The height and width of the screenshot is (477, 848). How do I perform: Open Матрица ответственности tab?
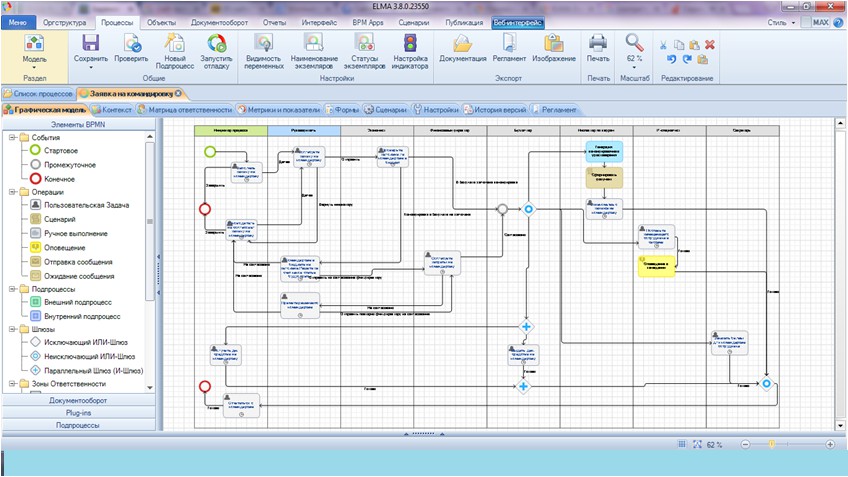tap(185, 110)
